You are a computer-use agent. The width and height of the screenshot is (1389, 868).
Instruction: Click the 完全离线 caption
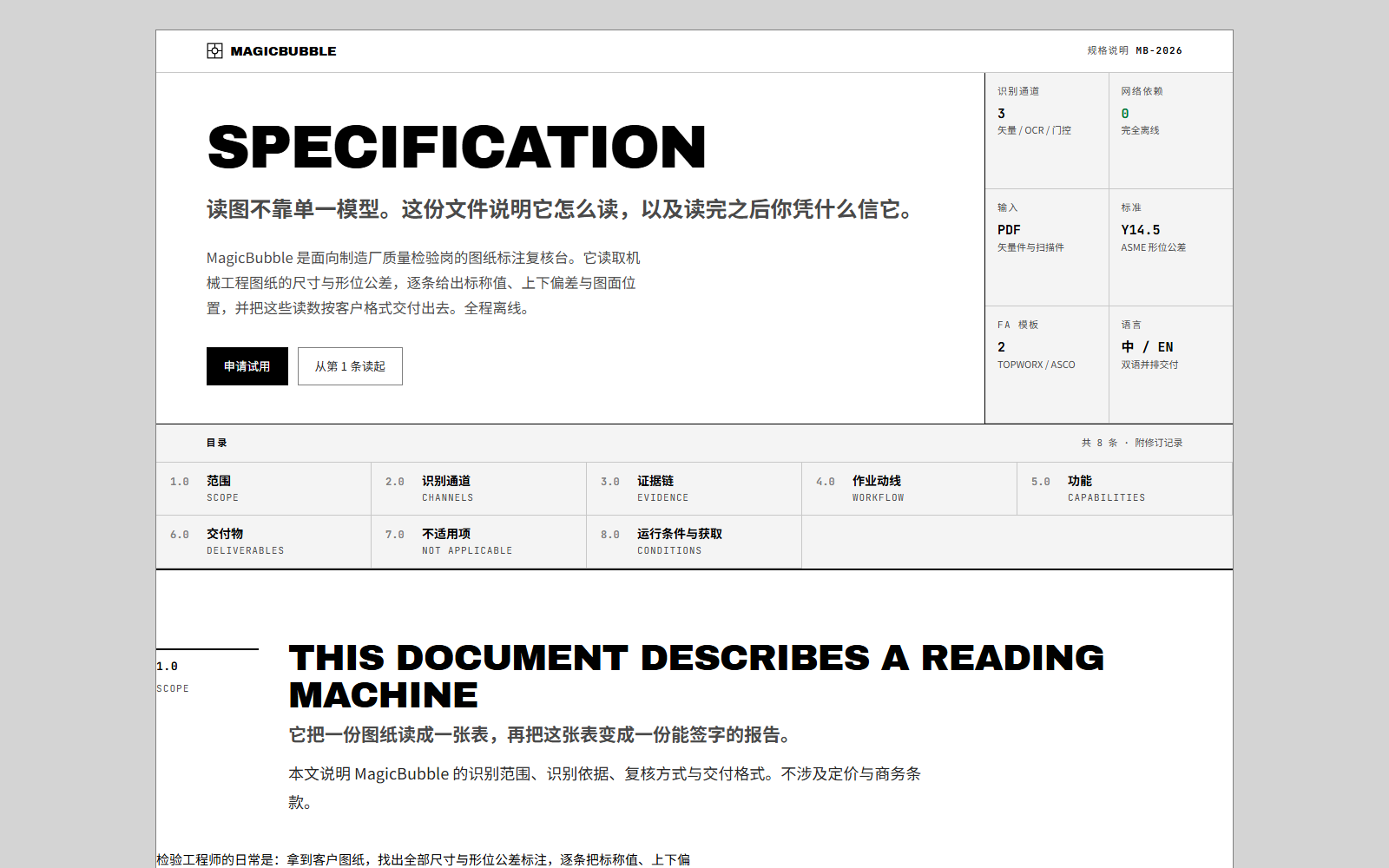(x=1140, y=130)
